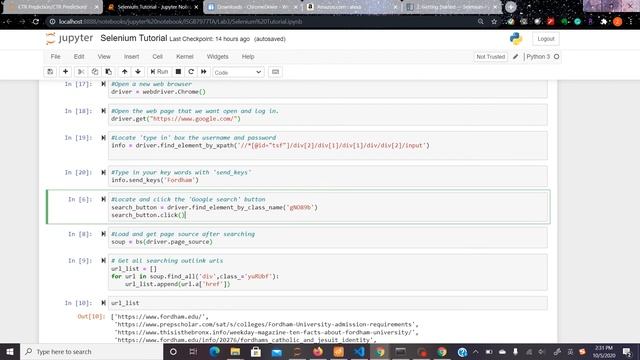Screen dimensions: 640x360
Task: Open a new browser tab
Action: point(511,7)
